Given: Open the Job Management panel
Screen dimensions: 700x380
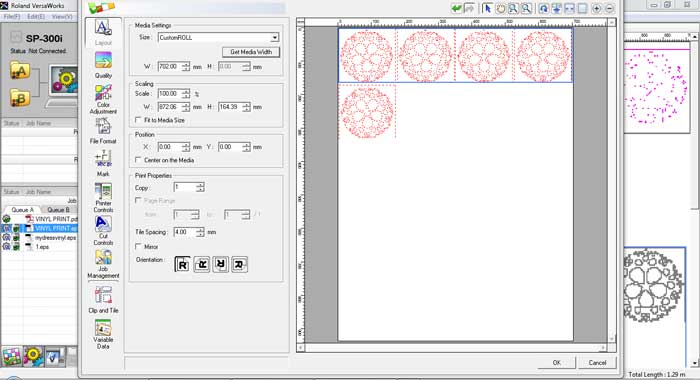Looking at the screenshot, I should coord(103,263).
